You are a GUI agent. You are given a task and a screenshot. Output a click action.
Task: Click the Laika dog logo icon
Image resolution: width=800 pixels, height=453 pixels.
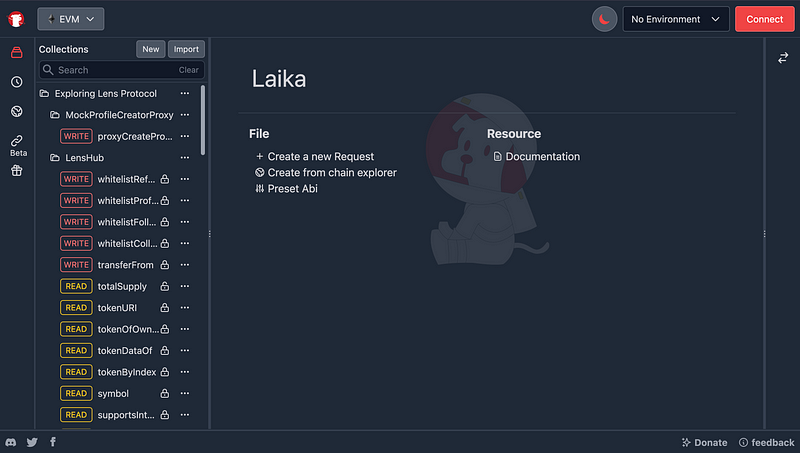(16, 18)
